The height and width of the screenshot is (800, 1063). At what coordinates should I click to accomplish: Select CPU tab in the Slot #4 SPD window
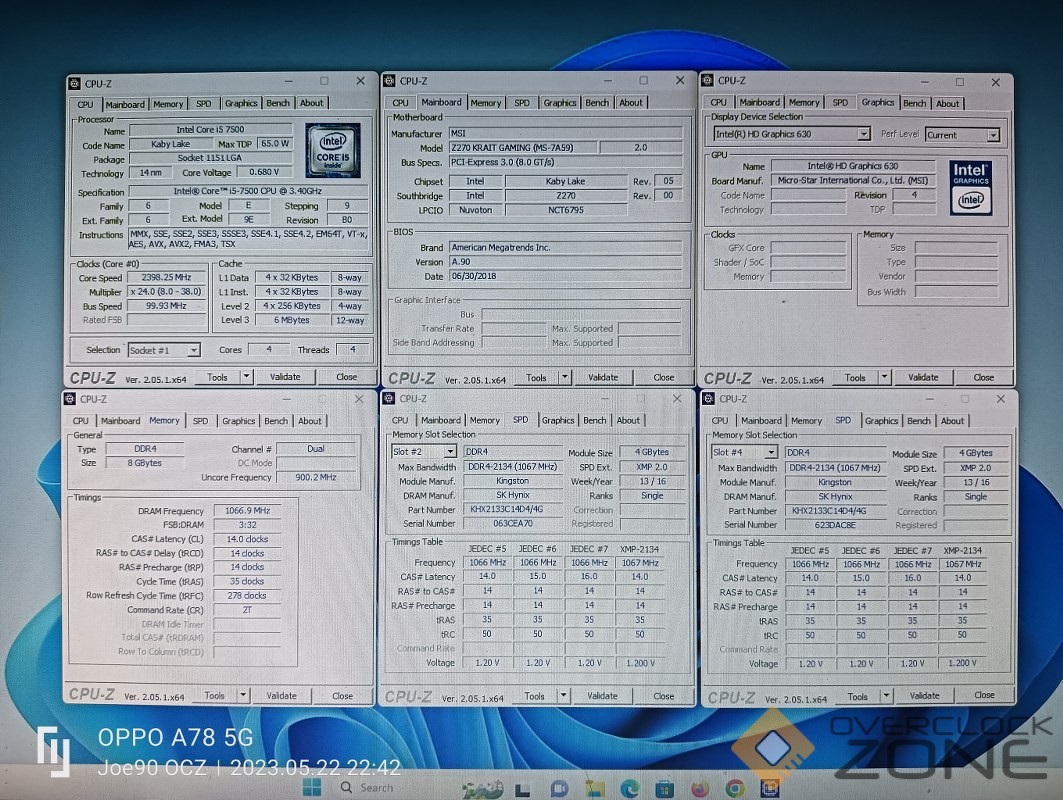pyautogui.click(x=720, y=421)
